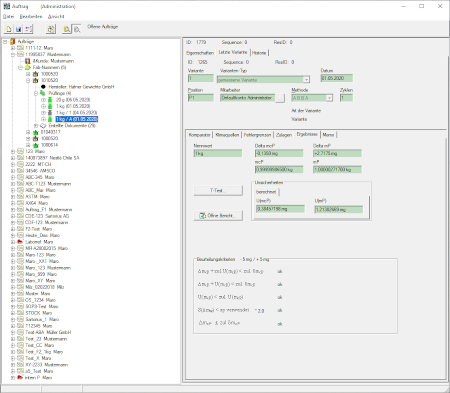Viewport: 450px width, 393px height.
Task: Click the Erstellte Dokumente icon
Action: 43,126
